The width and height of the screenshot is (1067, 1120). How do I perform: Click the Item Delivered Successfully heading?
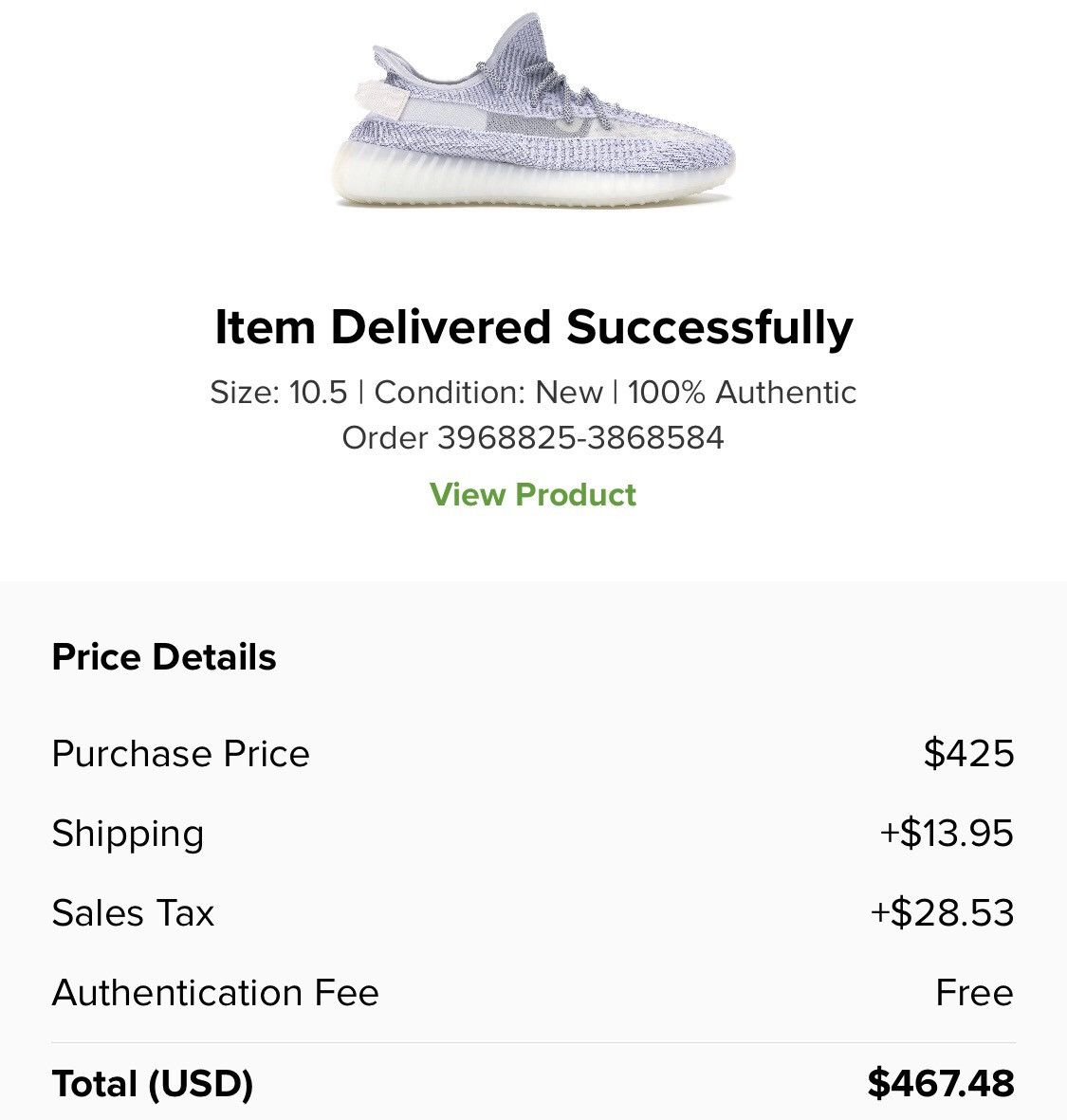[x=533, y=327]
